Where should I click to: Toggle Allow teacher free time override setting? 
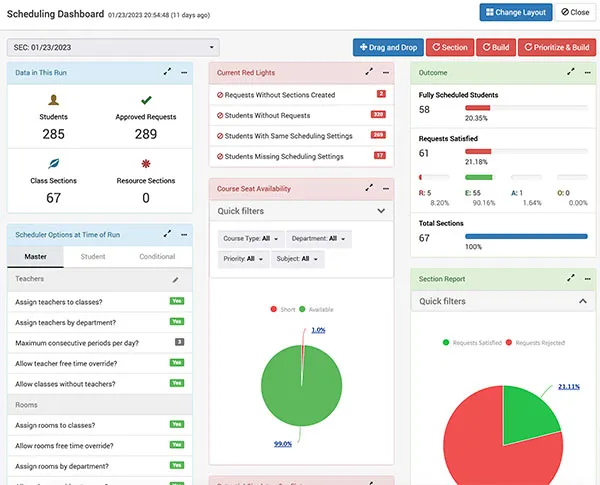point(176,362)
